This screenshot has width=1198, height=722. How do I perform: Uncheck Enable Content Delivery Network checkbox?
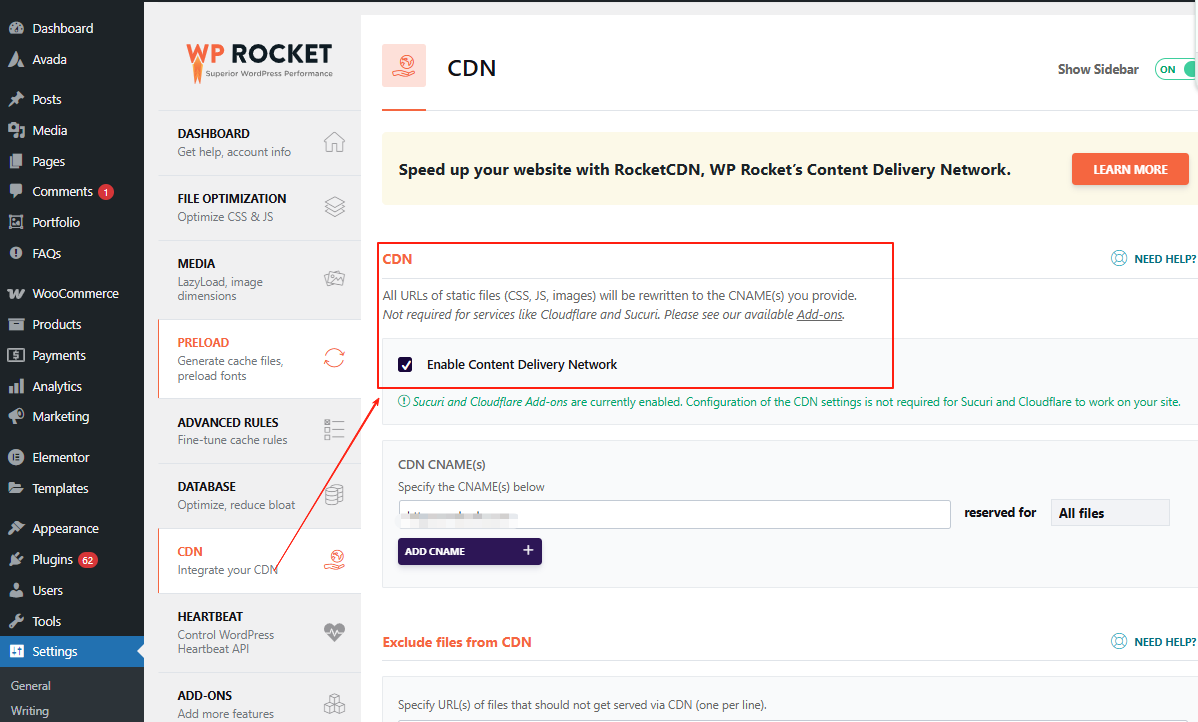tap(405, 365)
